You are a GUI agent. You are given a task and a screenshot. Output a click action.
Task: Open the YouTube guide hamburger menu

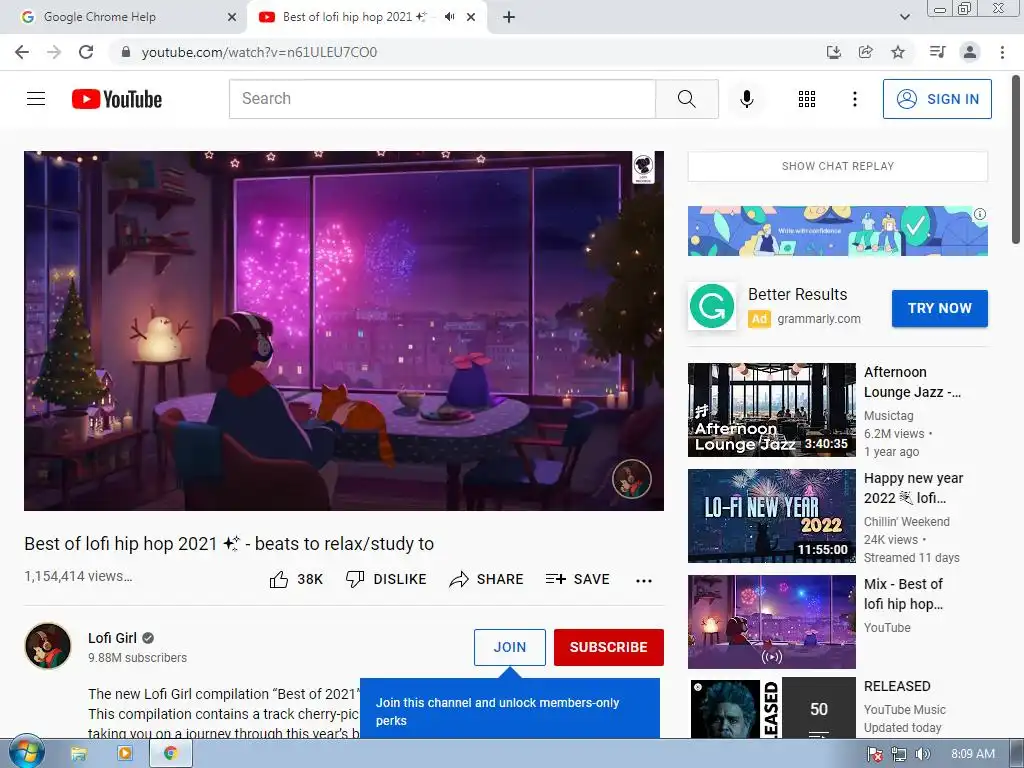(x=36, y=99)
